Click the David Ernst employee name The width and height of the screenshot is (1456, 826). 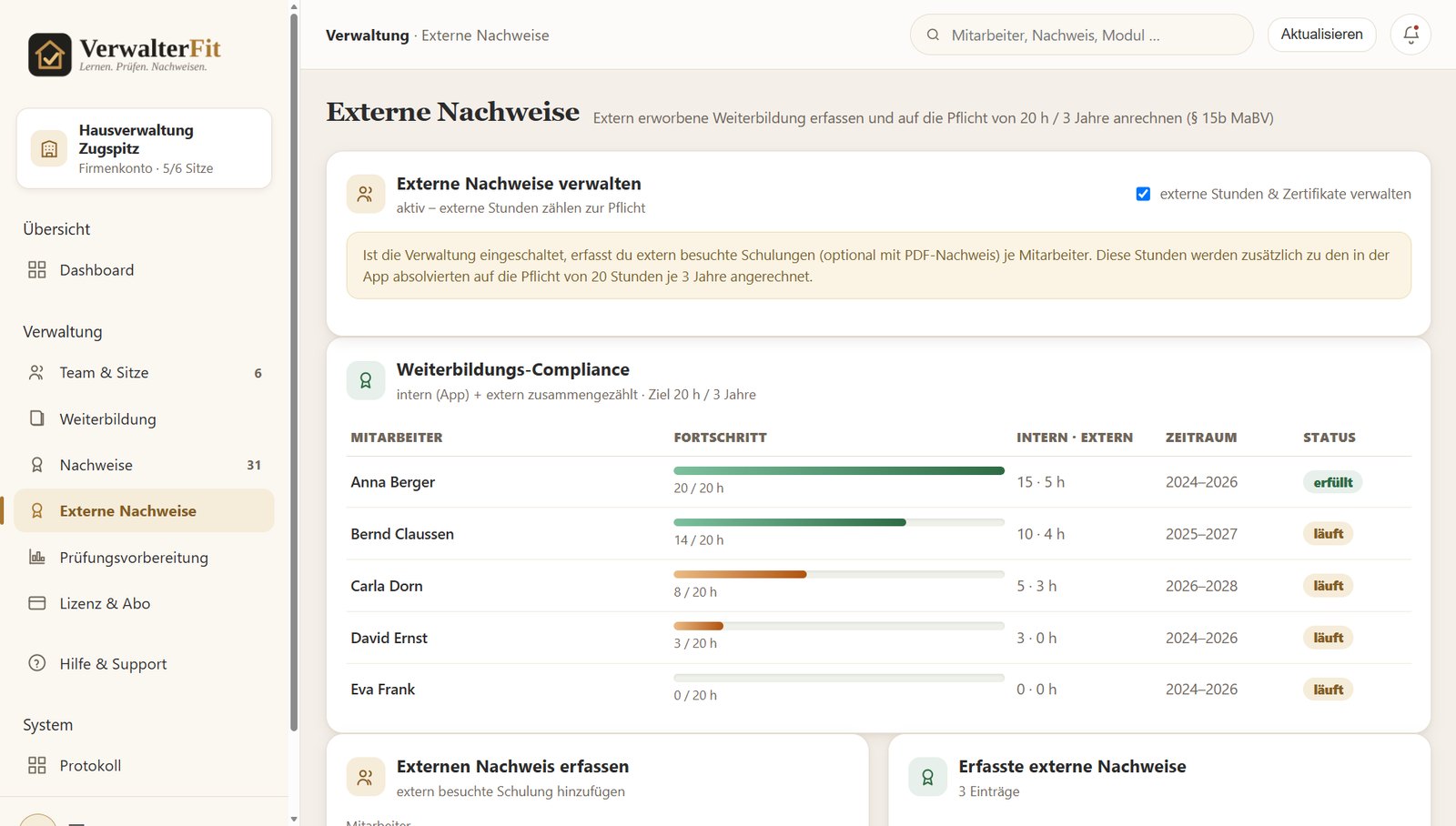point(389,638)
